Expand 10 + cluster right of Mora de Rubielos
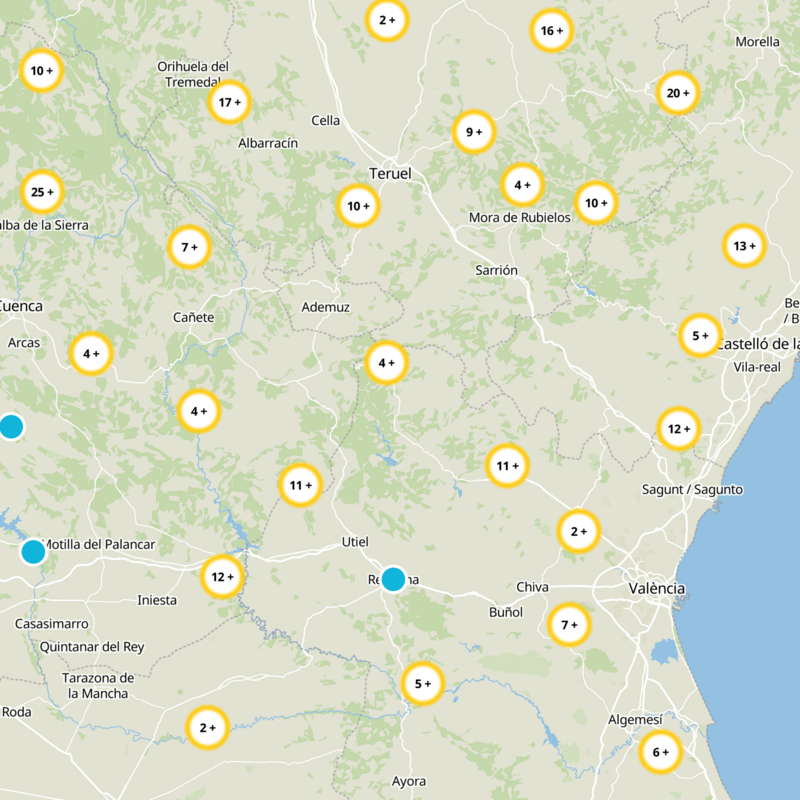This screenshot has height=800, width=800. [x=596, y=203]
